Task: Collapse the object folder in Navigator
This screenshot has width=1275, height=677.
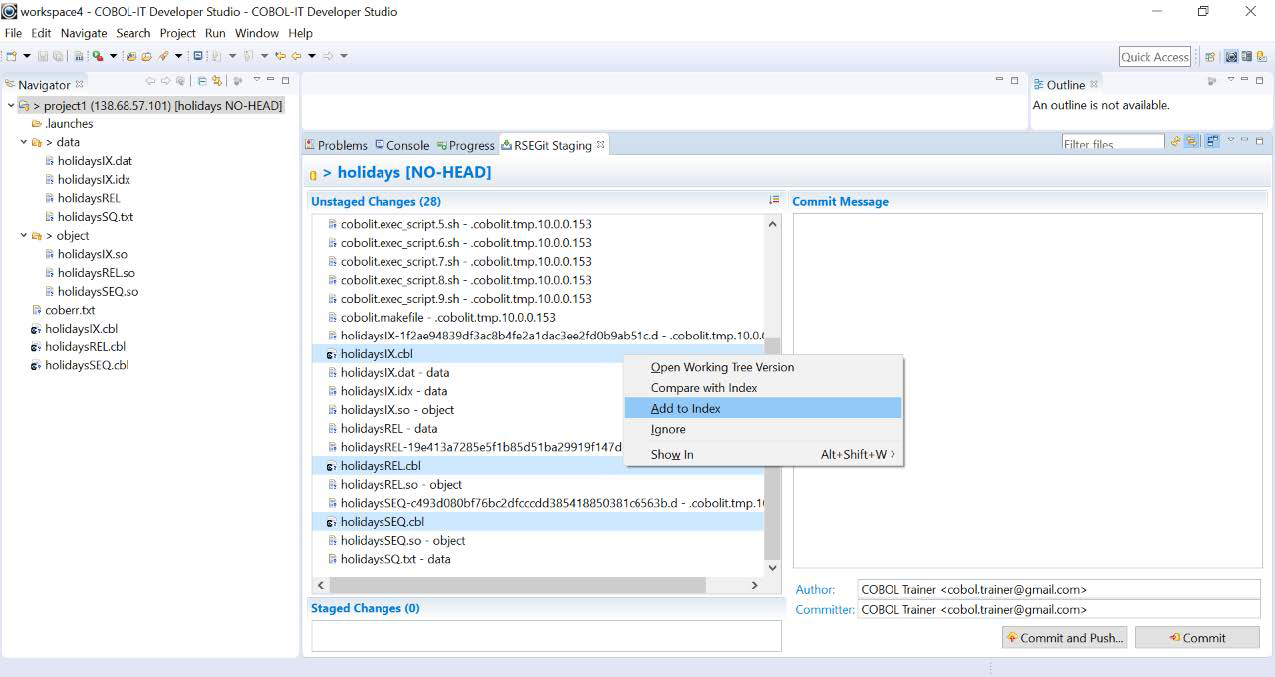Action: click(x=23, y=236)
